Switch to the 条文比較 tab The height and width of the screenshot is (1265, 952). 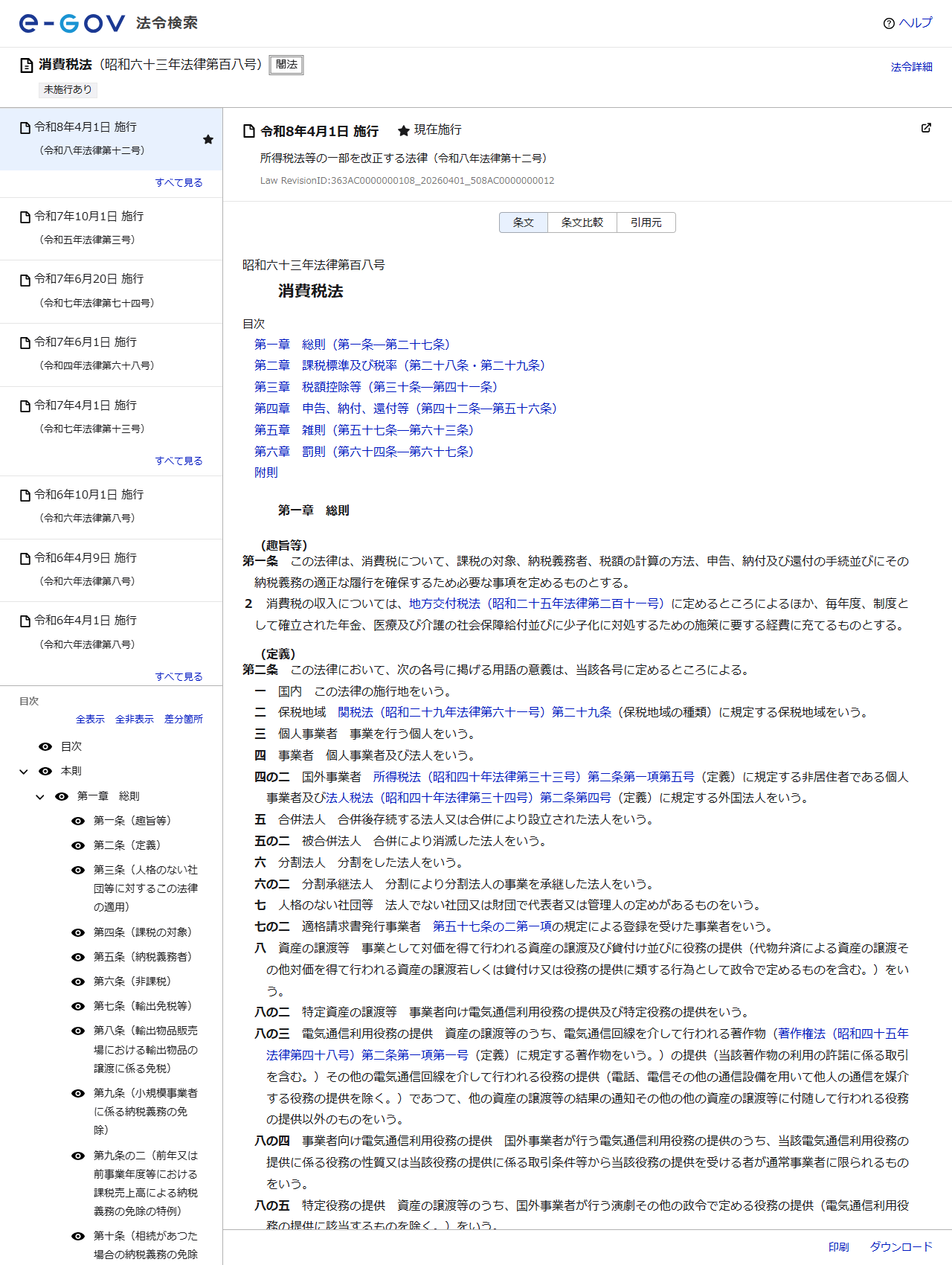click(582, 222)
